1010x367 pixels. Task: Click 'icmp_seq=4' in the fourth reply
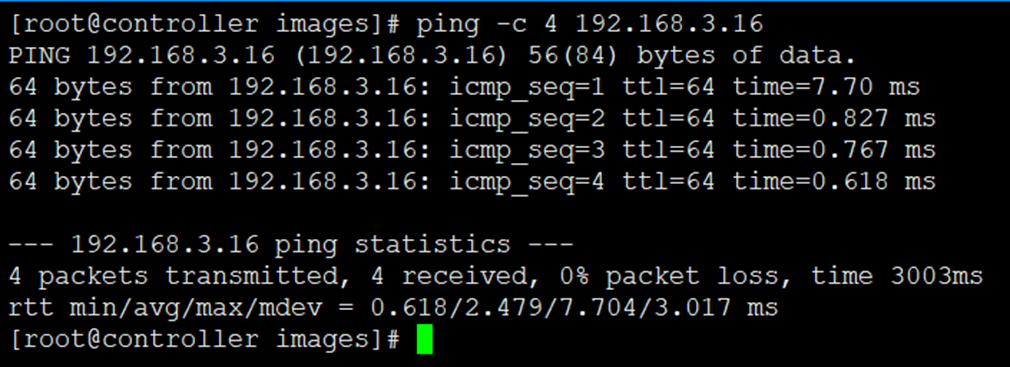(x=526, y=182)
